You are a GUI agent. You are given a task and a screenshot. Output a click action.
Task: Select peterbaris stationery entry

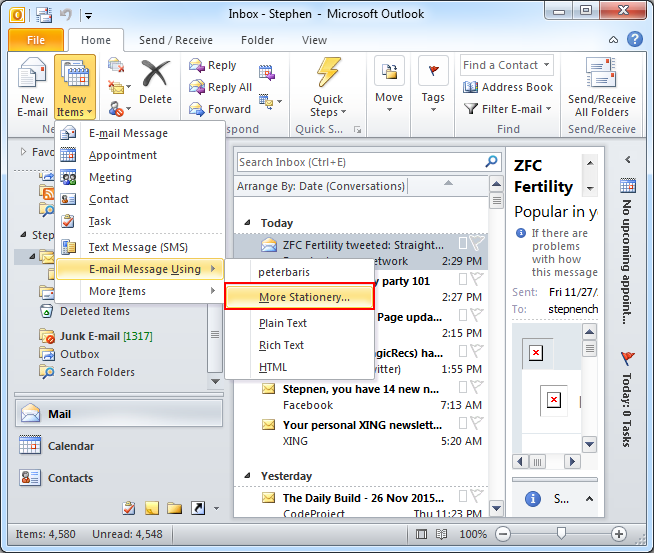point(299,272)
